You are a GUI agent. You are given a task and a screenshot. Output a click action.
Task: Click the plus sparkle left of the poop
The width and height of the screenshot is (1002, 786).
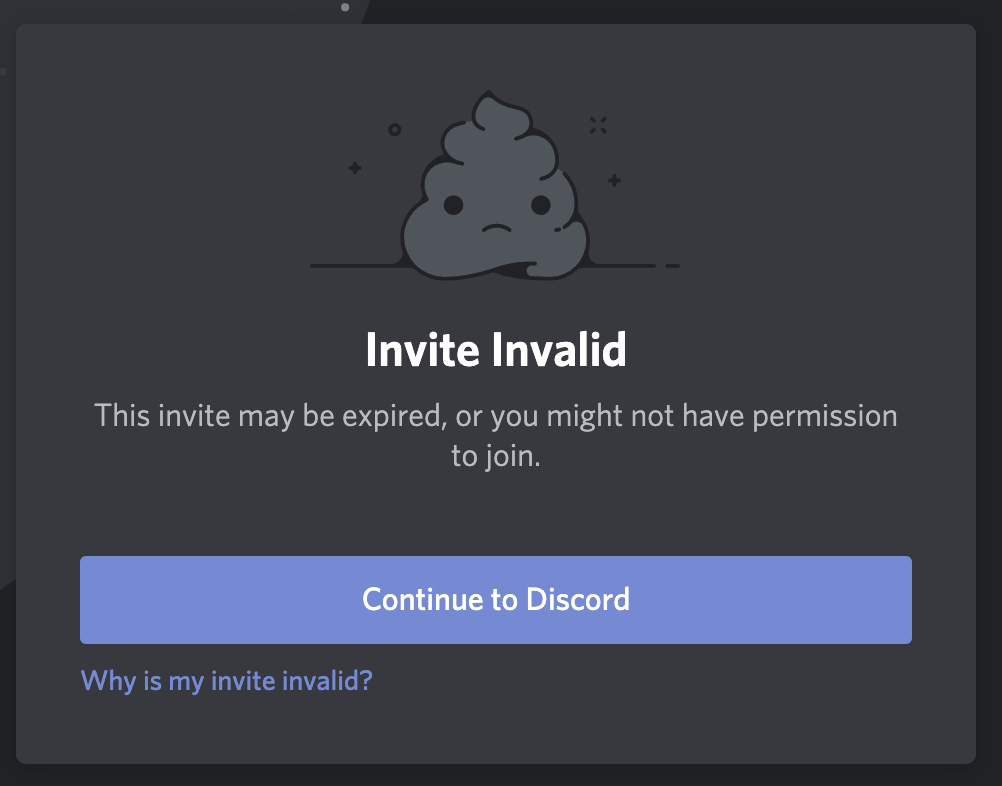tap(355, 168)
